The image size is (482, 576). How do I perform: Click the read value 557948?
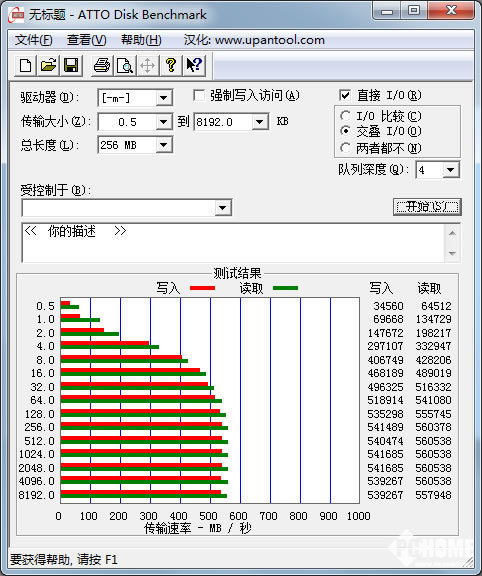pos(433,495)
